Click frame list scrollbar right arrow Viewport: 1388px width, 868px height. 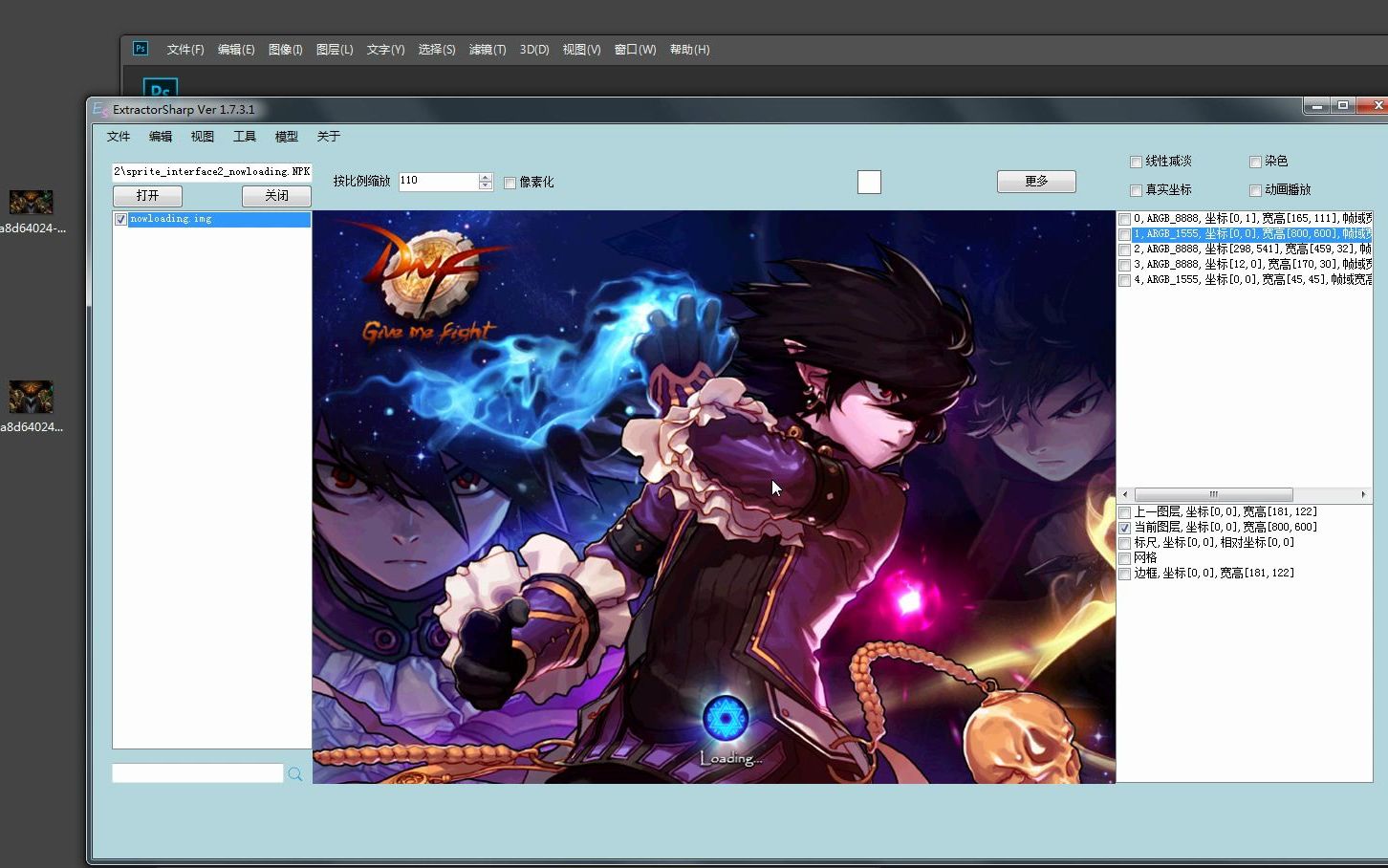point(1363,494)
